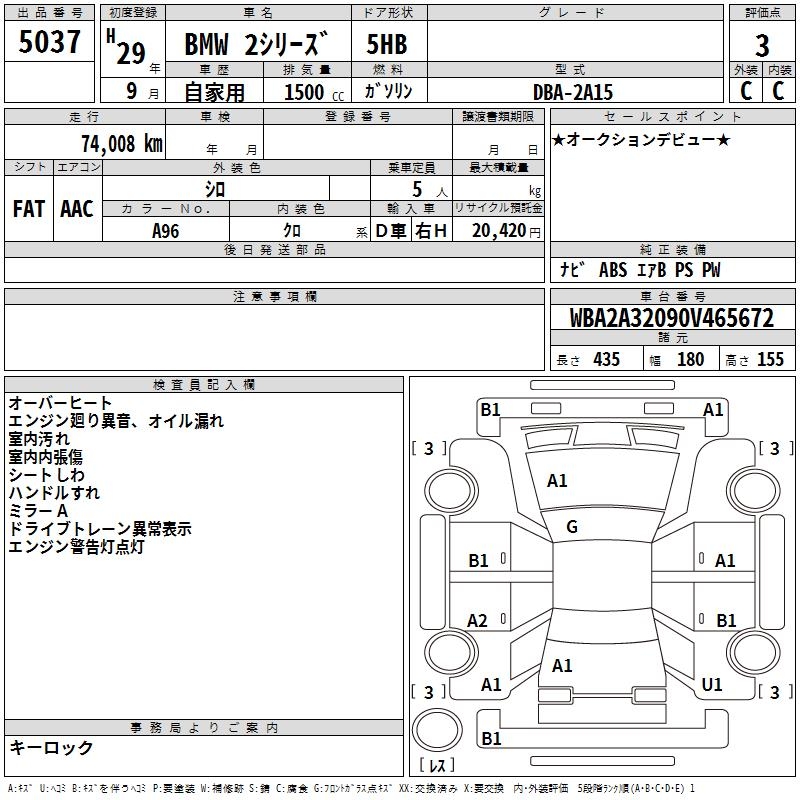Click the car name "BMW 2シリーズ"
The image size is (800, 800).
click(256, 44)
